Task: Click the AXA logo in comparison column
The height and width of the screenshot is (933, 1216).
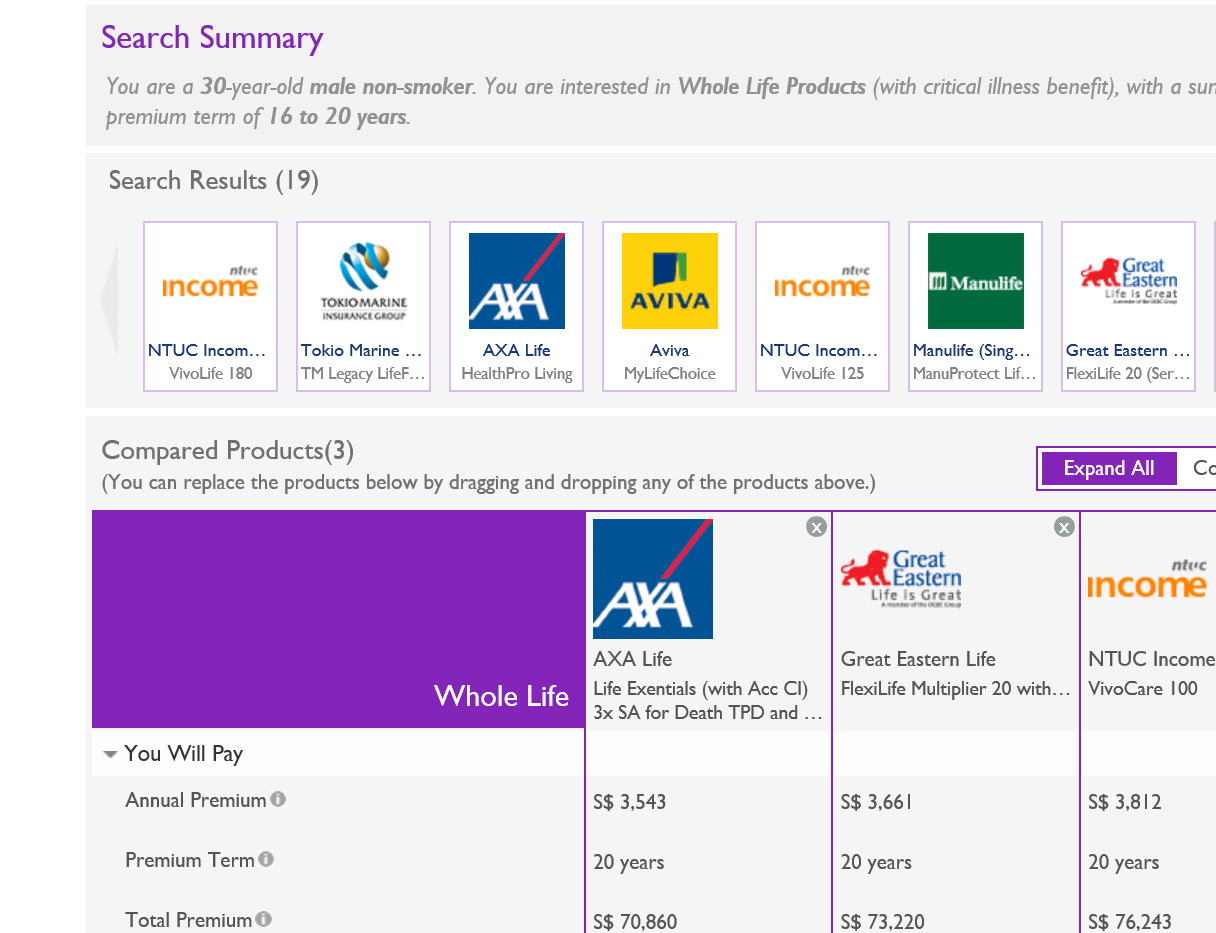Action: (652, 579)
